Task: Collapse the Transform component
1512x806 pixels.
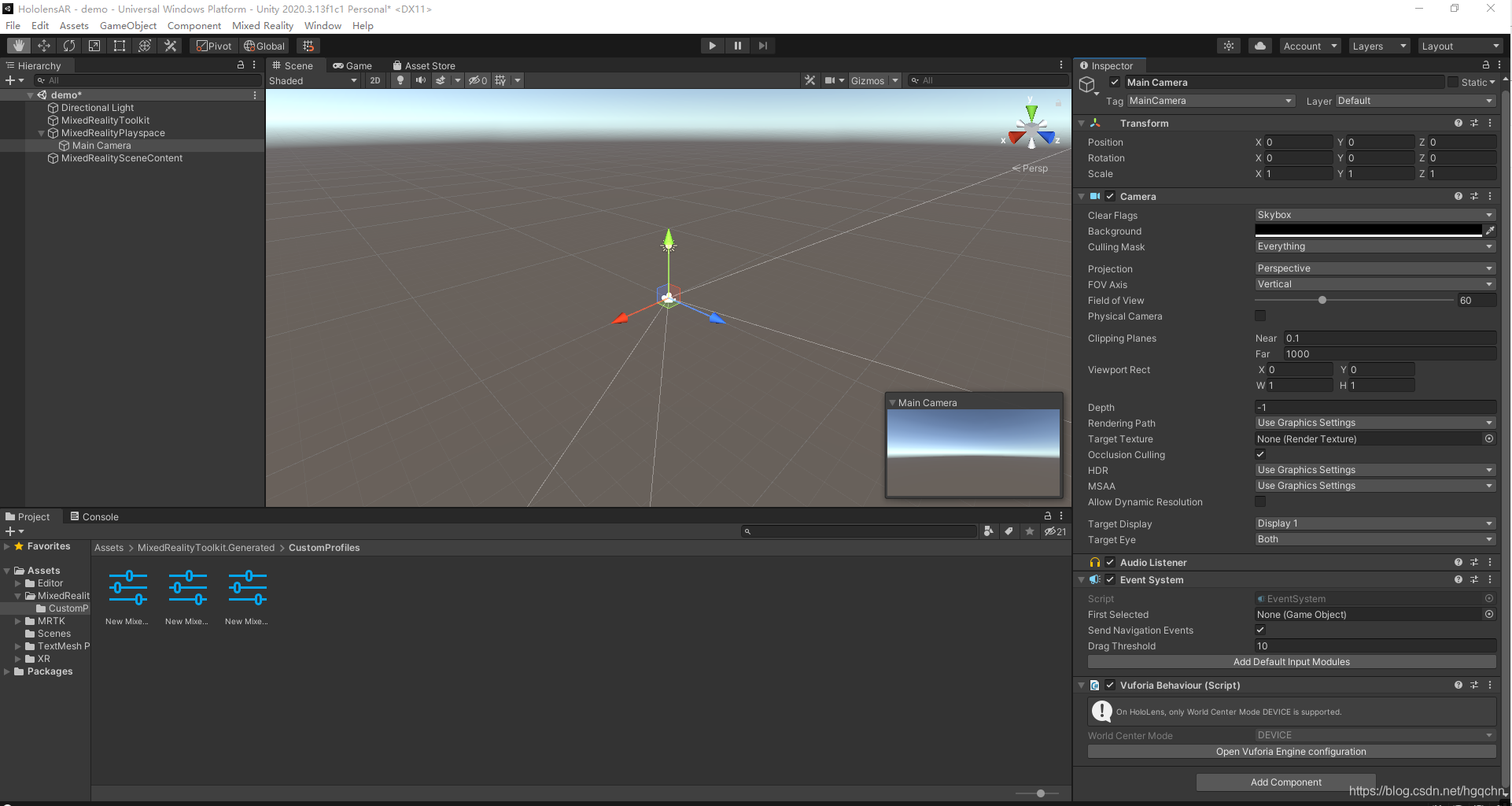Action: tap(1082, 123)
